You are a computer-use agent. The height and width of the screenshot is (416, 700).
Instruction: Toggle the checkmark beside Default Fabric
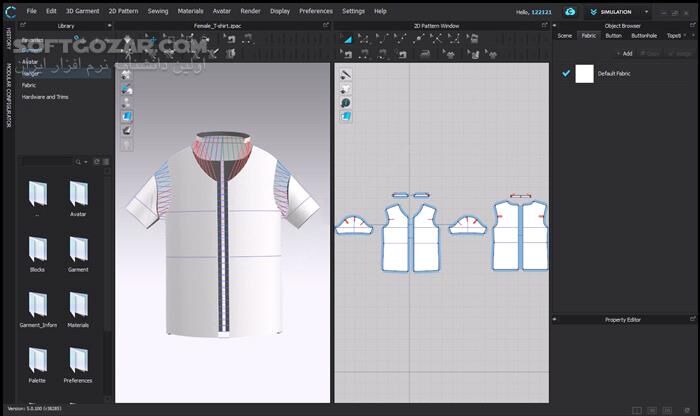pos(566,73)
